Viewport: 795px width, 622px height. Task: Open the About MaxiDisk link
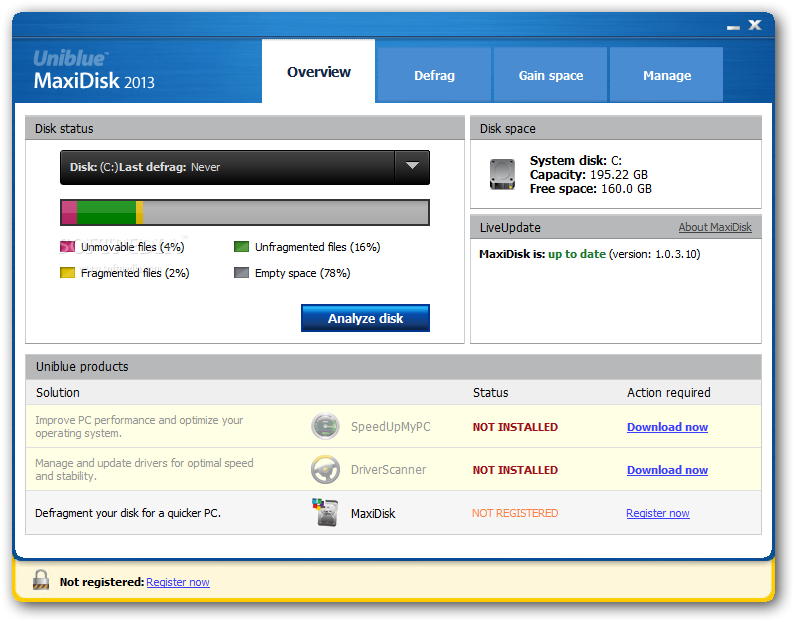tap(714, 228)
